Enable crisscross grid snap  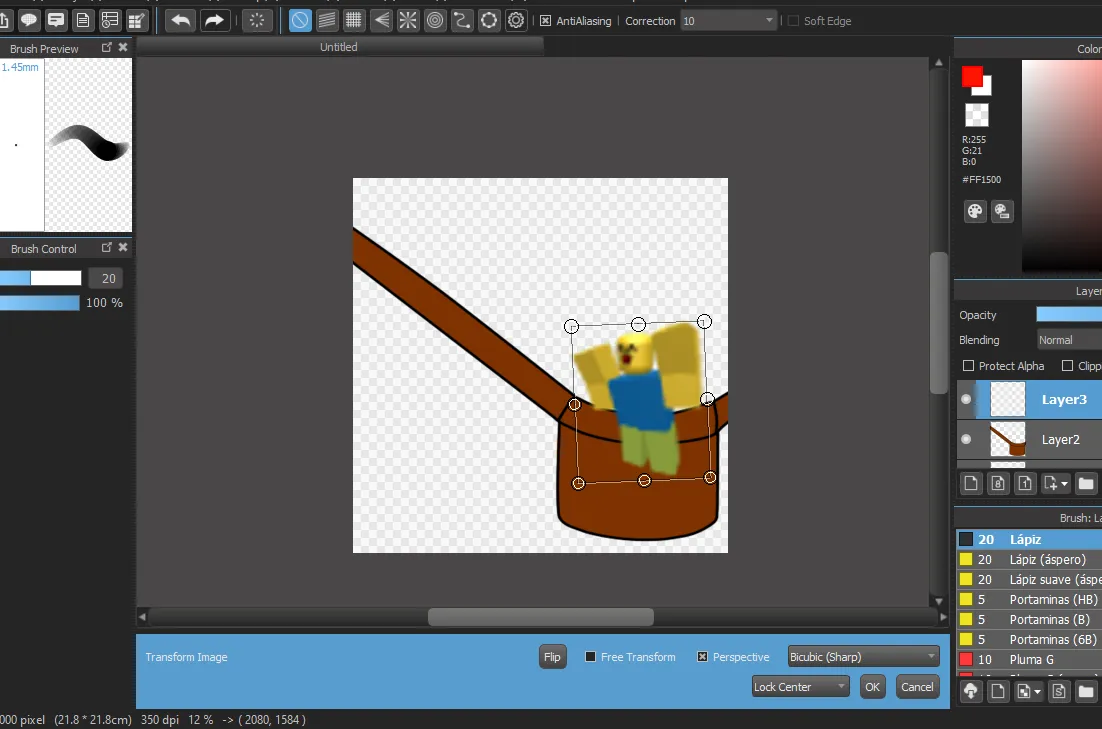[354, 20]
